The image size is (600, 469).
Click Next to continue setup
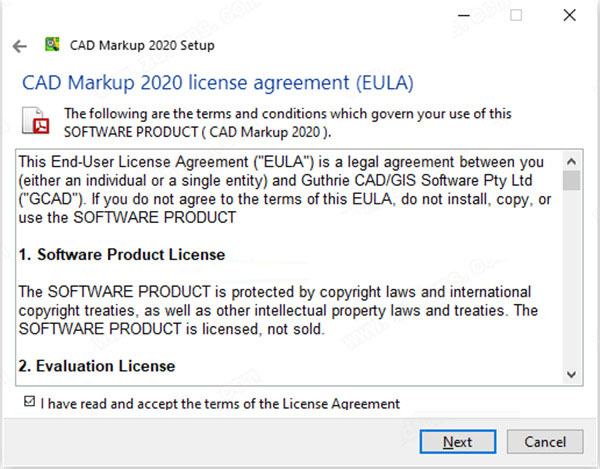click(458, 442)
